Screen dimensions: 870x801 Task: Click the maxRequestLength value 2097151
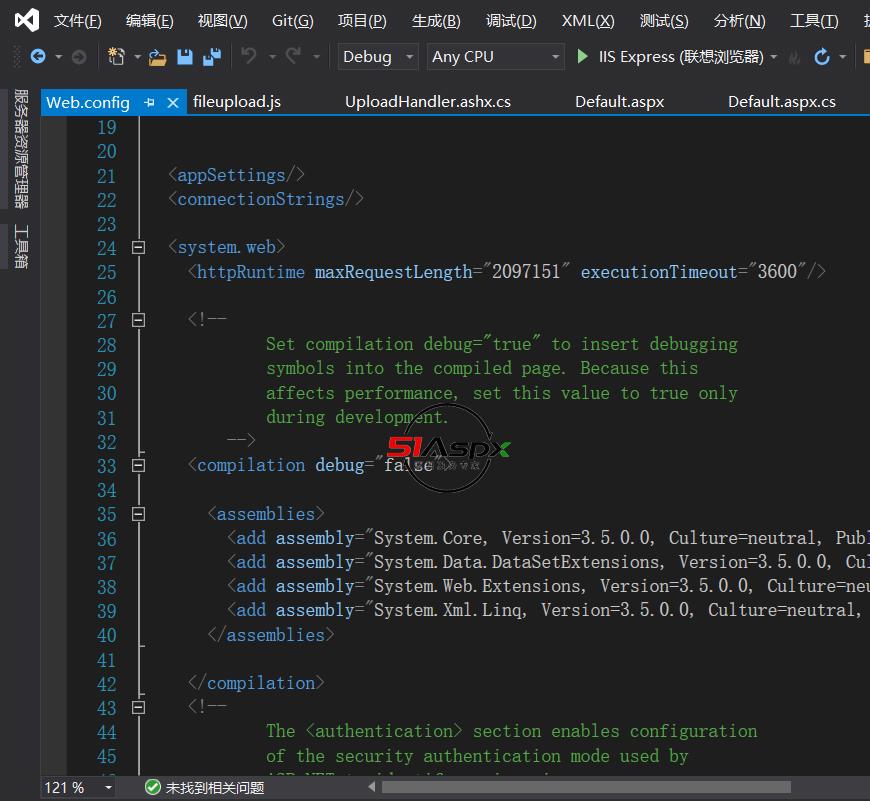526,271
